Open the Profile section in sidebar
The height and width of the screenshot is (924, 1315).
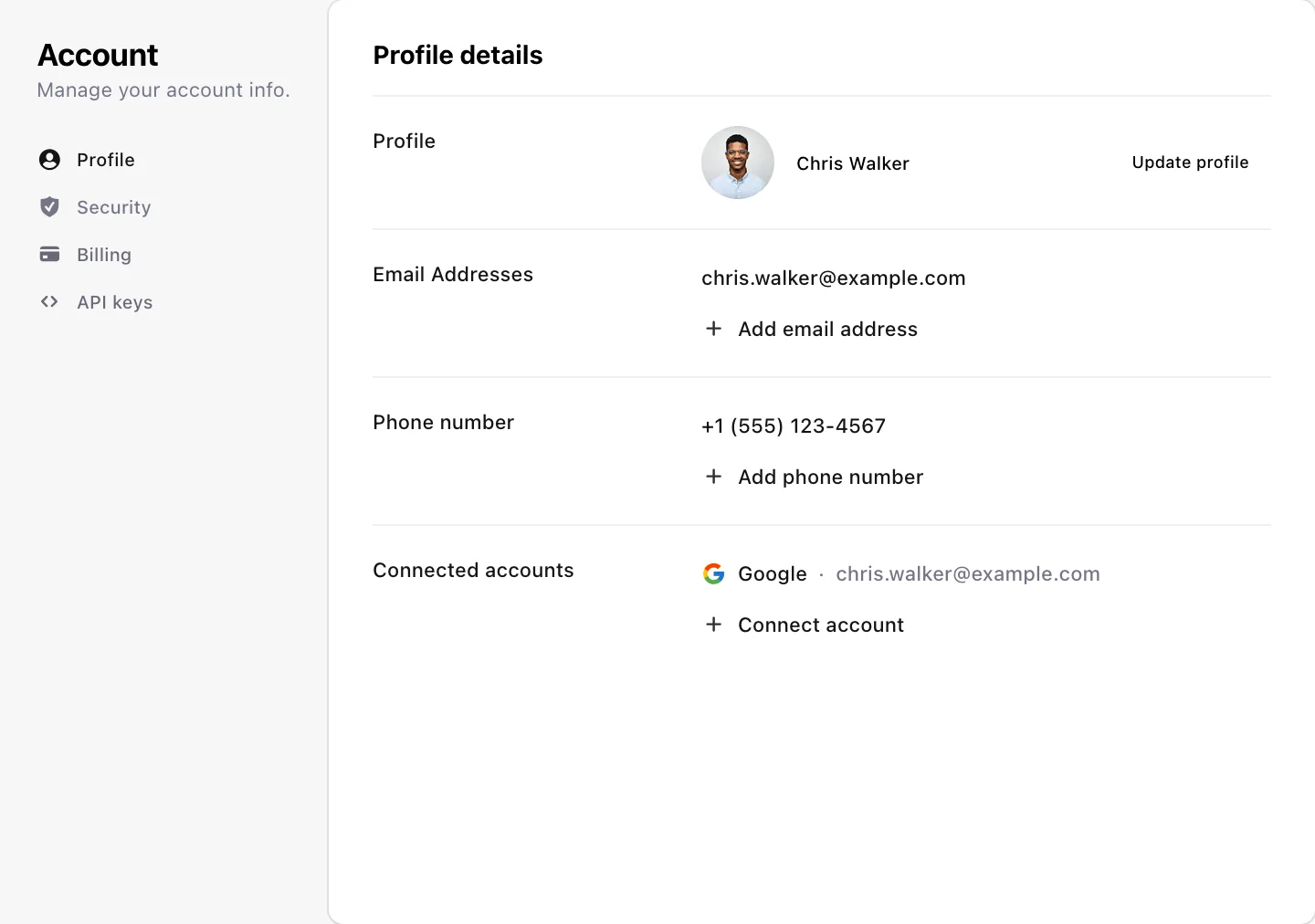[x=106, y=160]
